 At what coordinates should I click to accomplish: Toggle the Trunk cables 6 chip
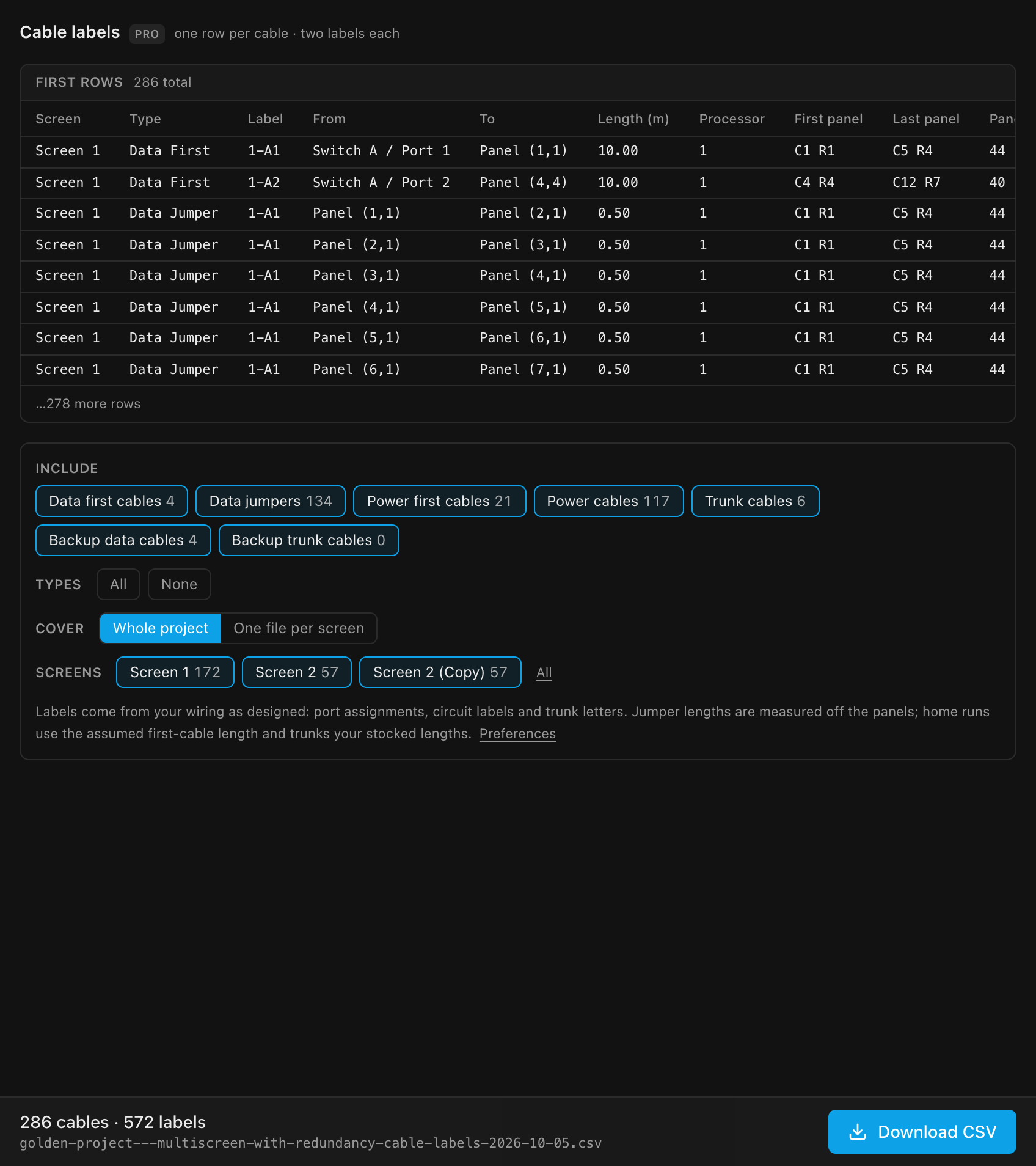point(755,501)
